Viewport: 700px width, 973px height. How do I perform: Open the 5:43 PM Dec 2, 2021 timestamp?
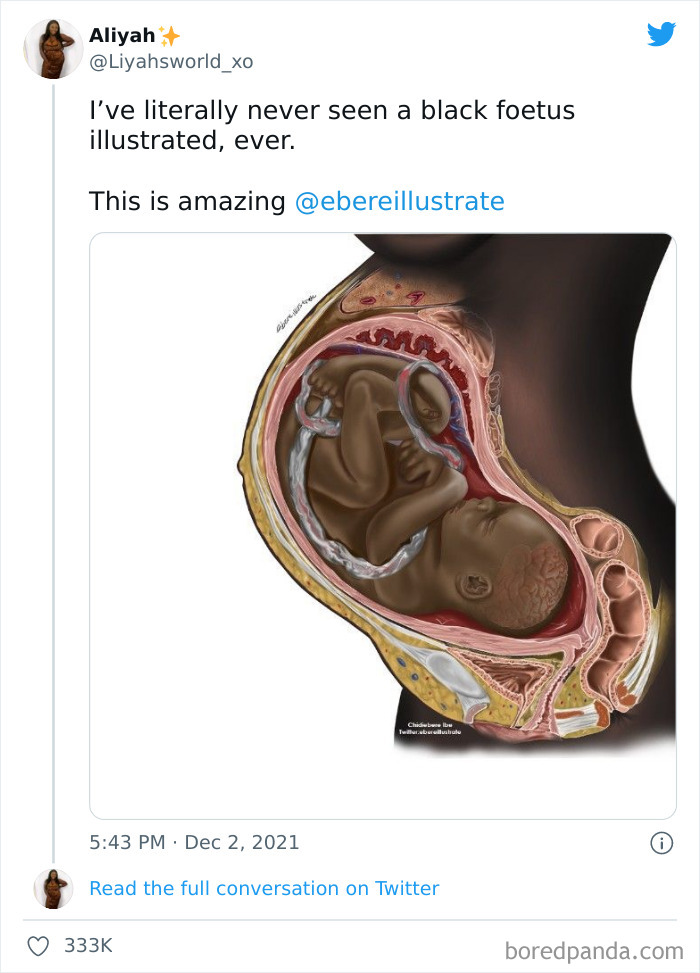194,842
